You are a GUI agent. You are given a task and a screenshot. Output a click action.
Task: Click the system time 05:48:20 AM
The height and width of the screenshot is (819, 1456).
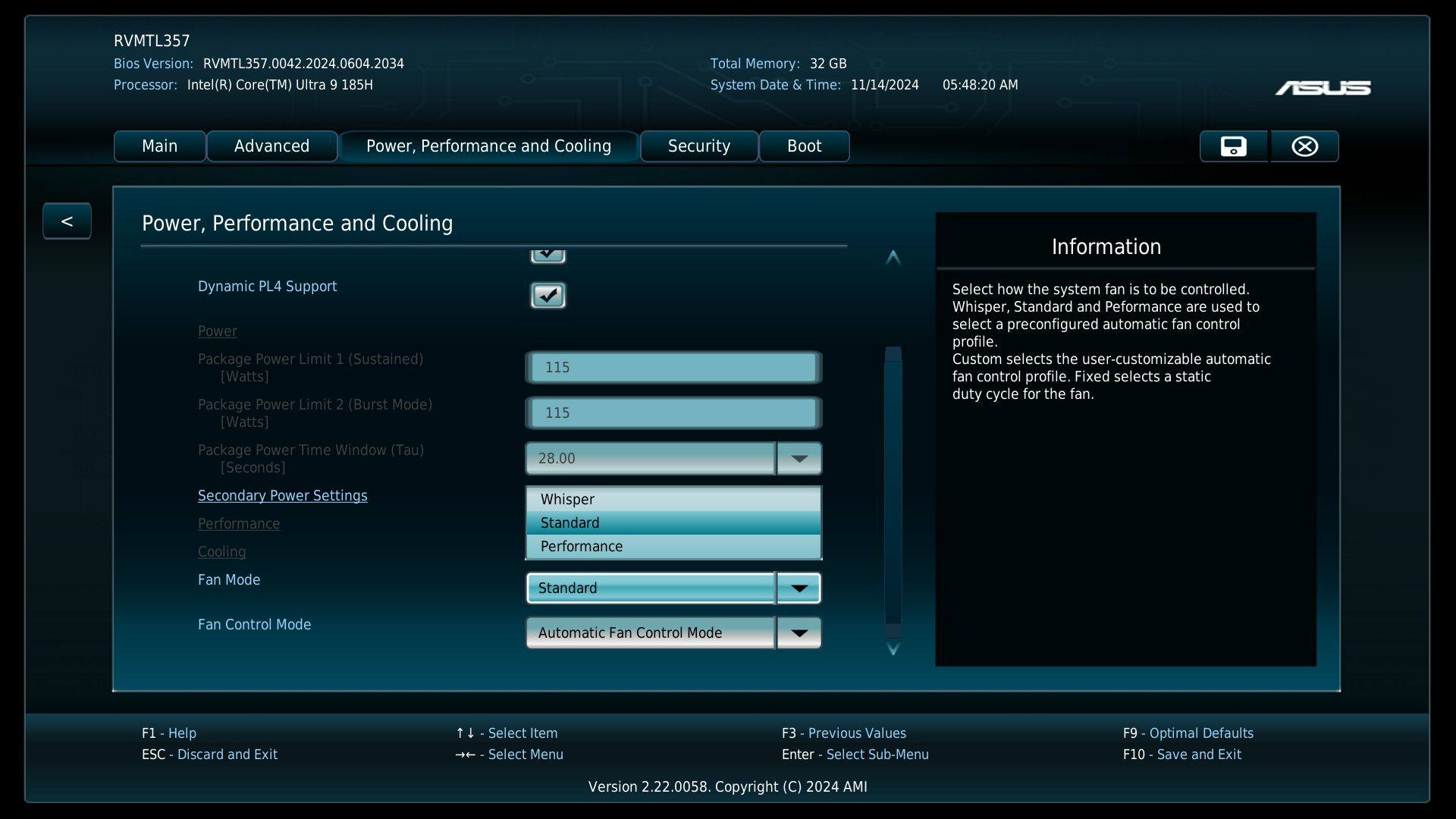click(x=980, y=85)
